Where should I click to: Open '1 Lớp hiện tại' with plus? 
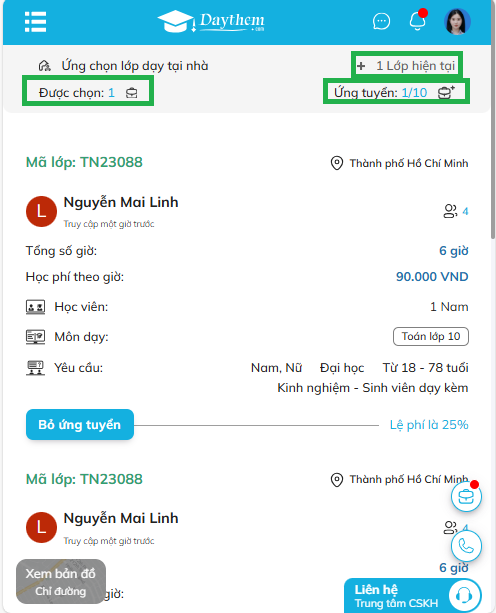click(x=407, y=66)
